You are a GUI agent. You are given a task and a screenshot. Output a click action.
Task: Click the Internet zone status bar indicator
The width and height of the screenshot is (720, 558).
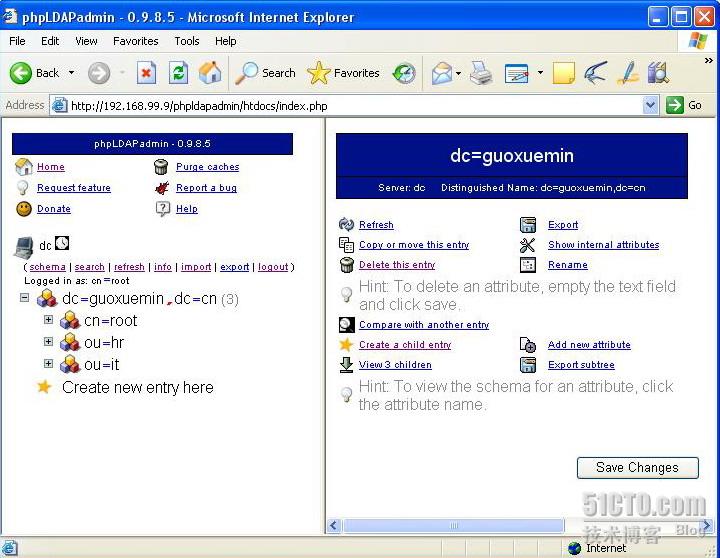[x=597, y=548]
